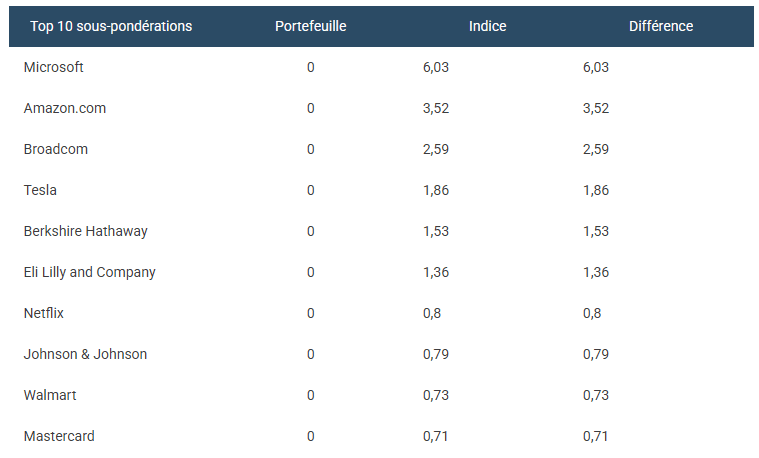
Task: Click the Tesla row label
Action: coord(40,190)
